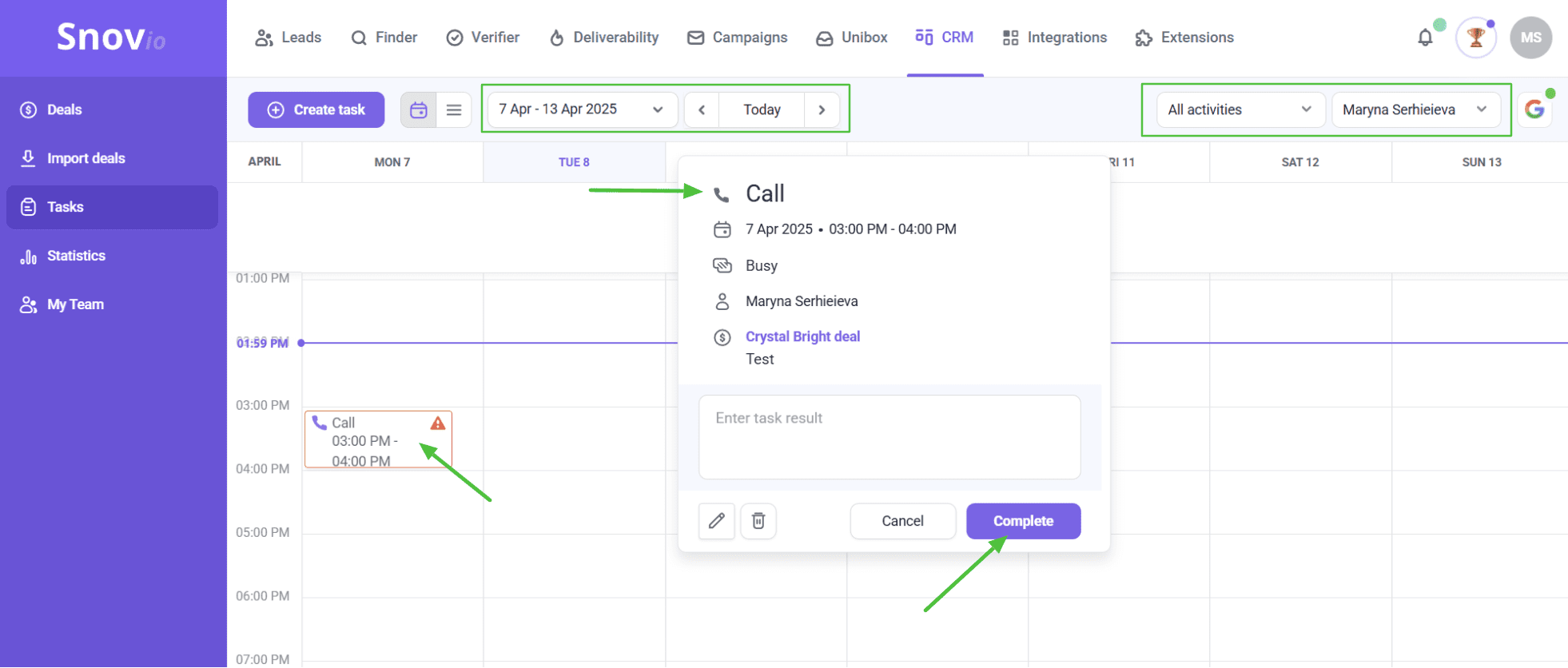Screen dimensions: 1568x668
Task: Click the trophy achievements icon
Action: pos(1475,38)
